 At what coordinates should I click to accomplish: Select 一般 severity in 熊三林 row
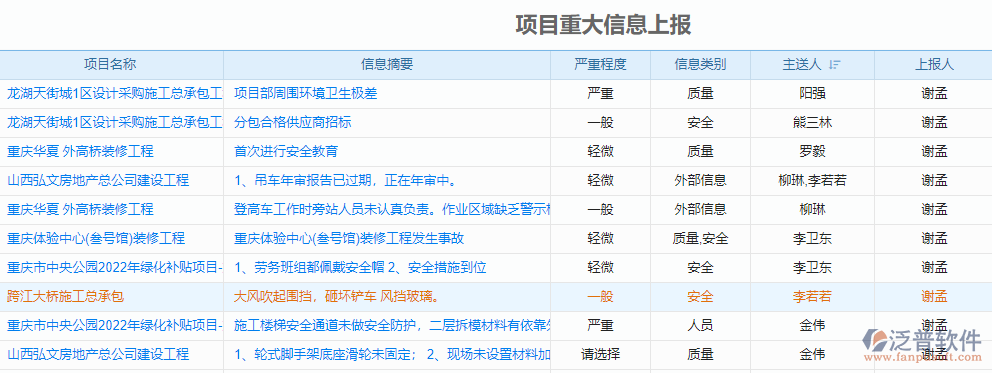(600, 123)
